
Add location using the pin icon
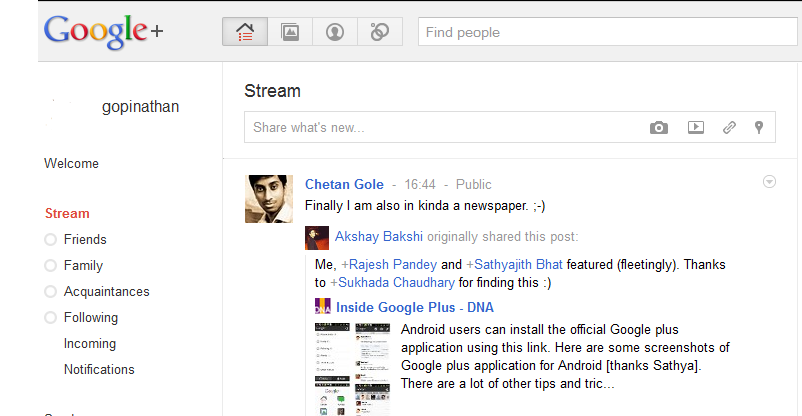[759, 128]
